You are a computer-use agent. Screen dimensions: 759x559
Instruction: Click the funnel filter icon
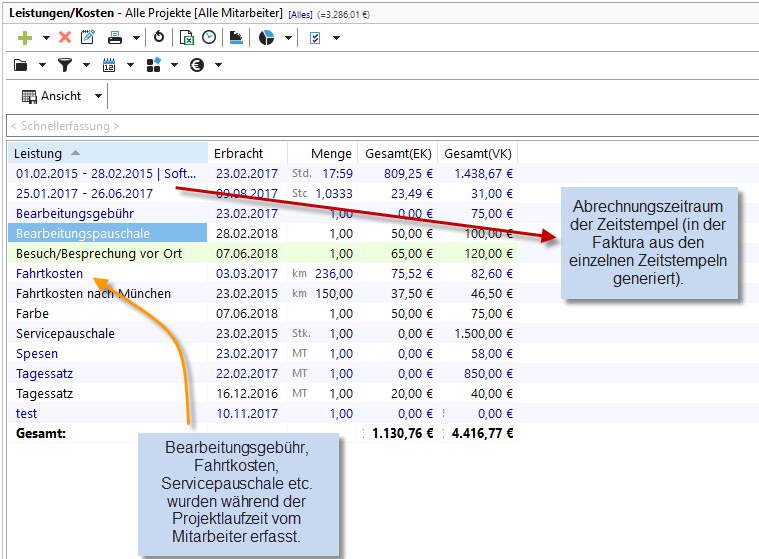coord(65,65)
